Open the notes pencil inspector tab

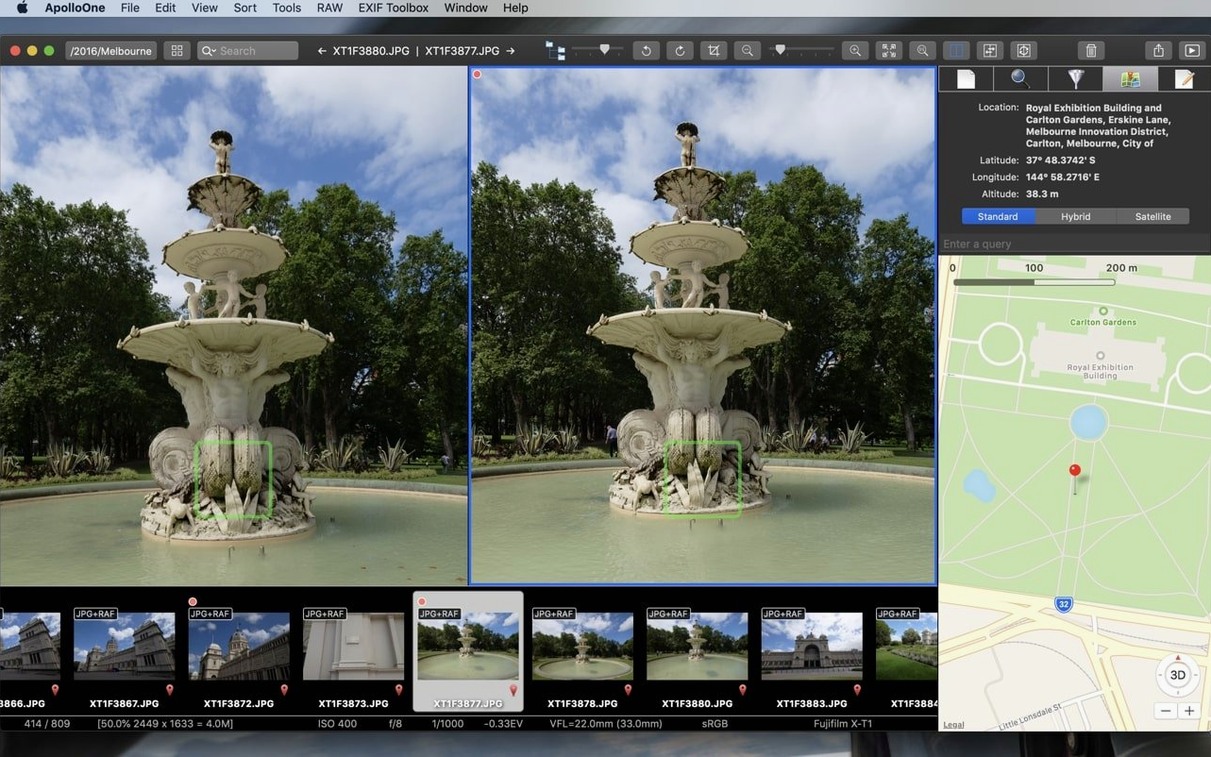click(1184, 79)
